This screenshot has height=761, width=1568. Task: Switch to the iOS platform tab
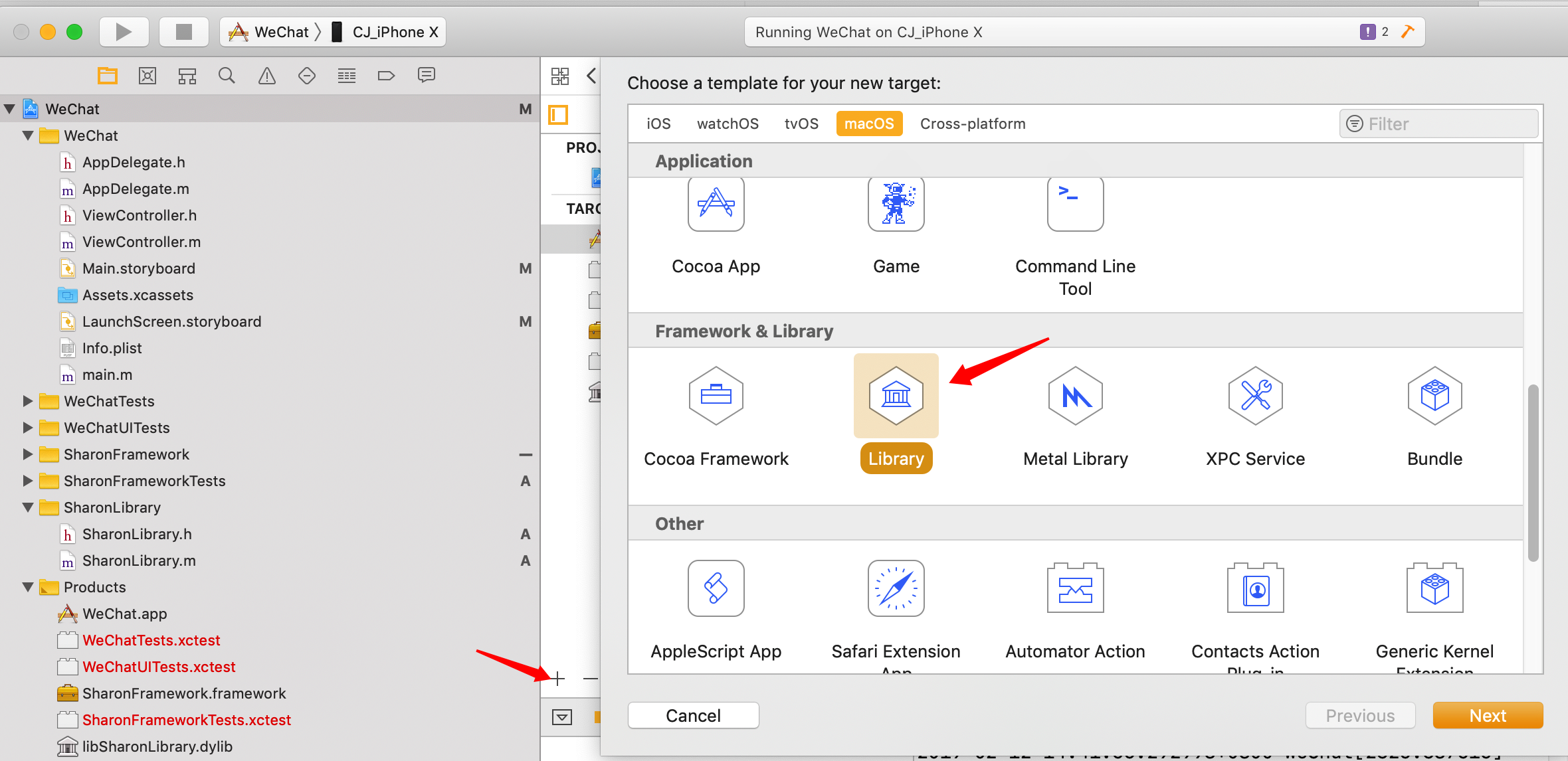658,124
